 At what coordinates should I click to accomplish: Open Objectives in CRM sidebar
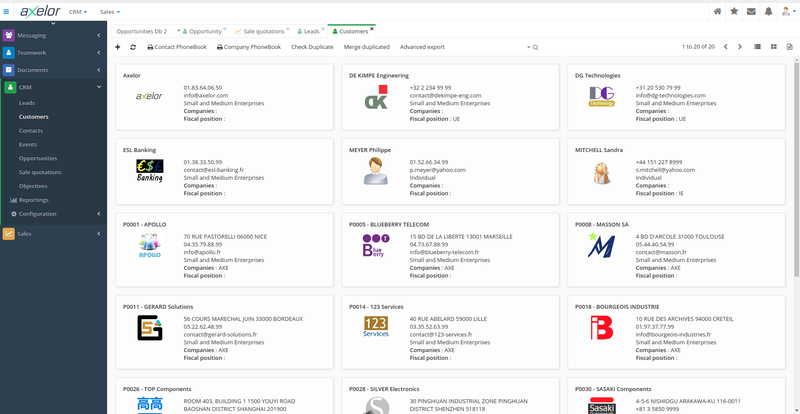pyautogui.click(x=33, y=186)
